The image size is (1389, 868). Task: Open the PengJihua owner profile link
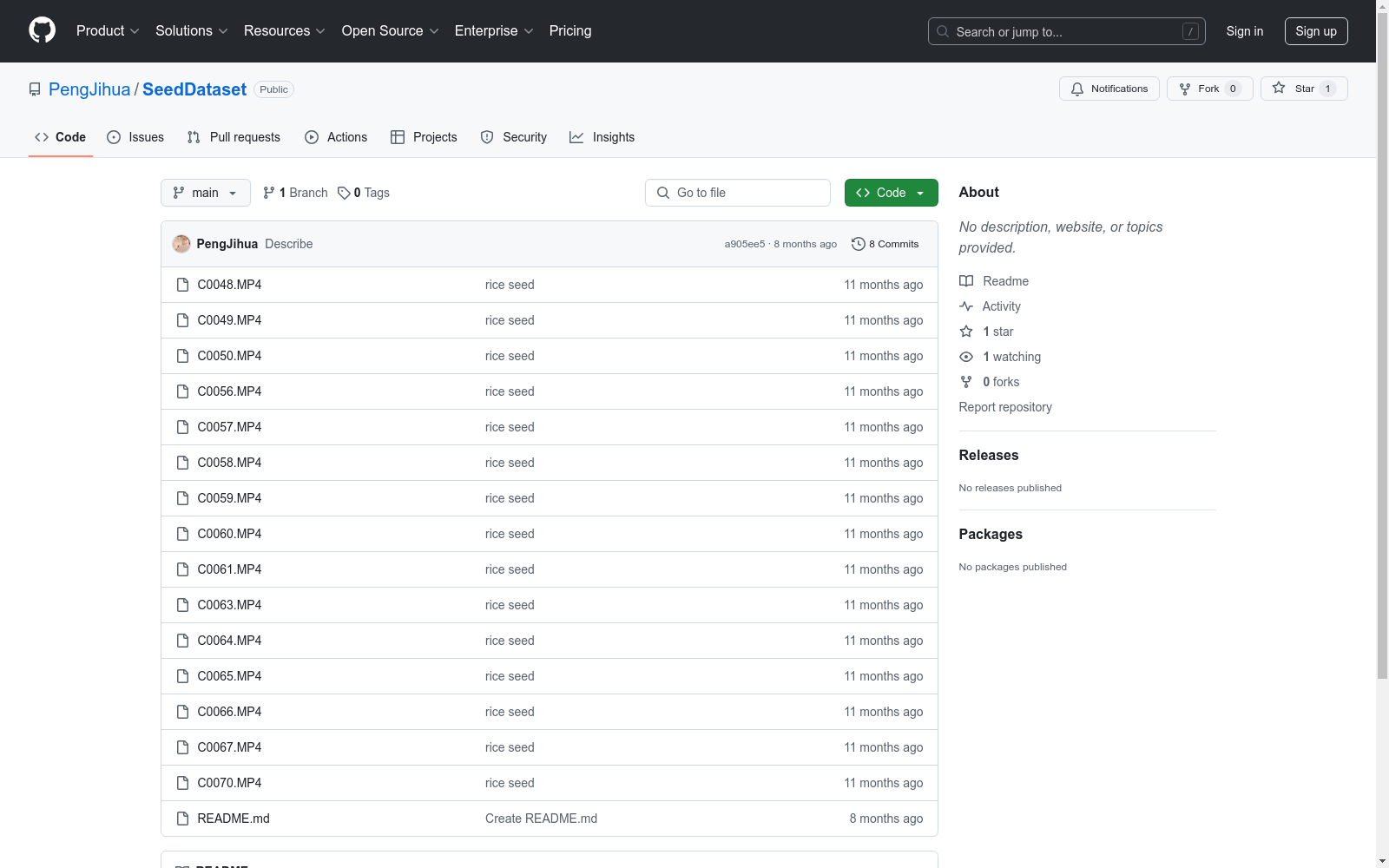point(89,89)
